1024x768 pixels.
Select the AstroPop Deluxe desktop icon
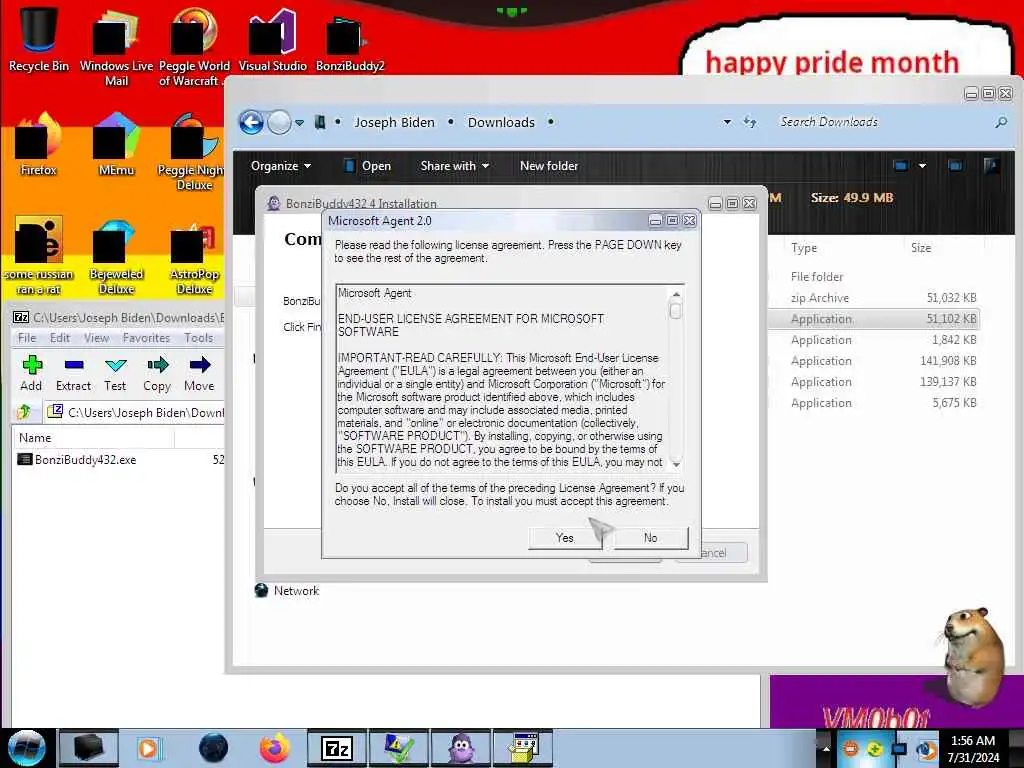pyautogui.click(x=194, y=256)
